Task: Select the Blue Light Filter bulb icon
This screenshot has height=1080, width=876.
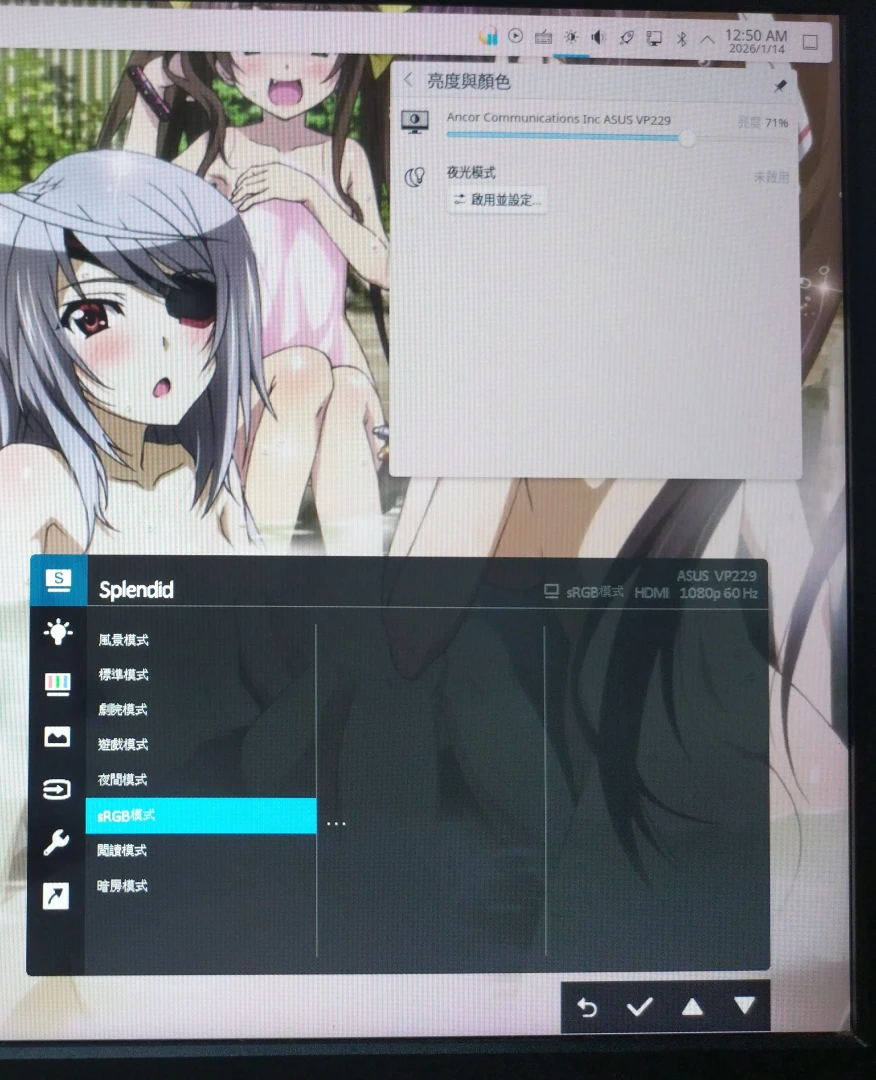Action: 58,632
